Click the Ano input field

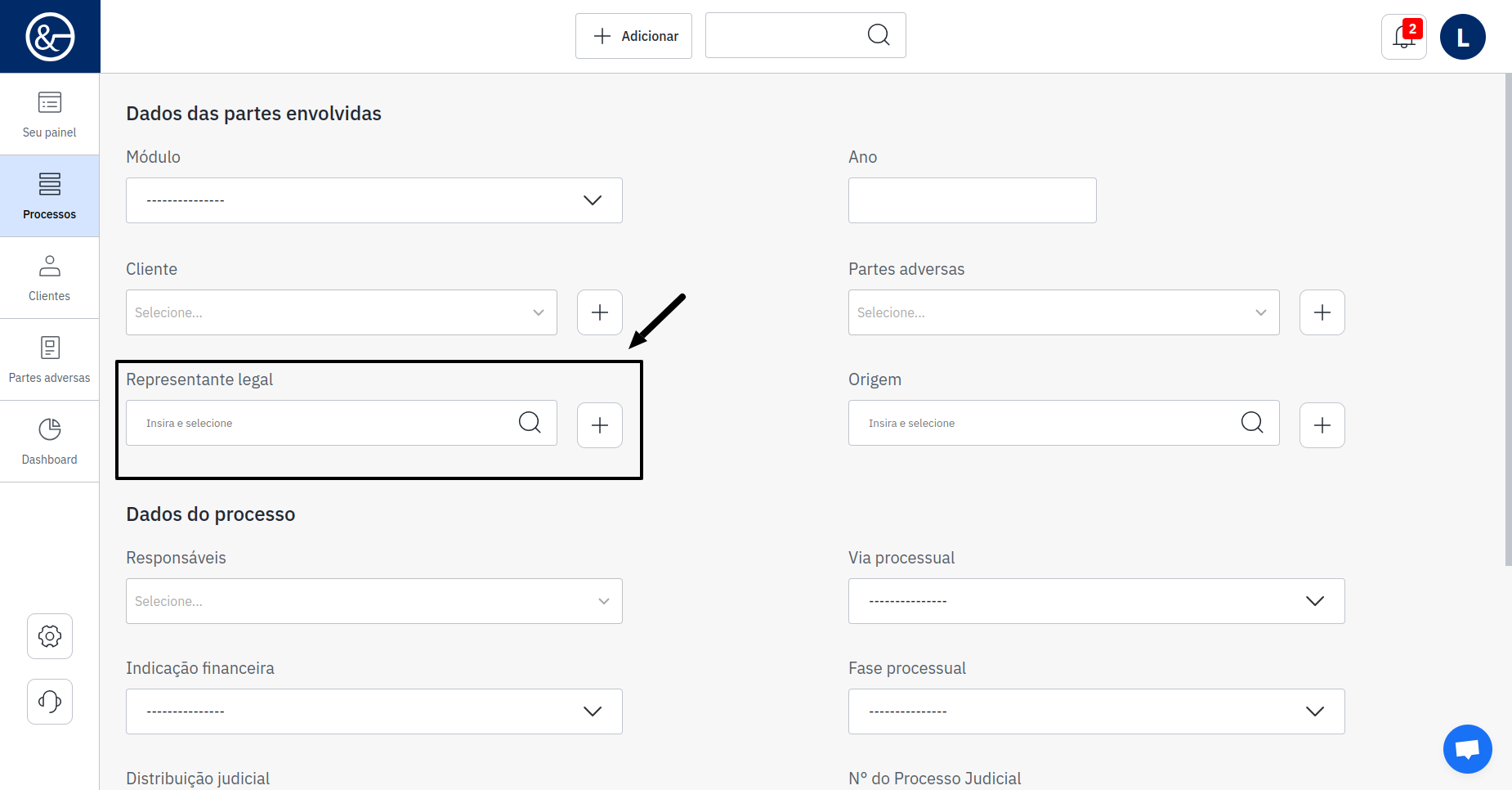pos(972,200)
